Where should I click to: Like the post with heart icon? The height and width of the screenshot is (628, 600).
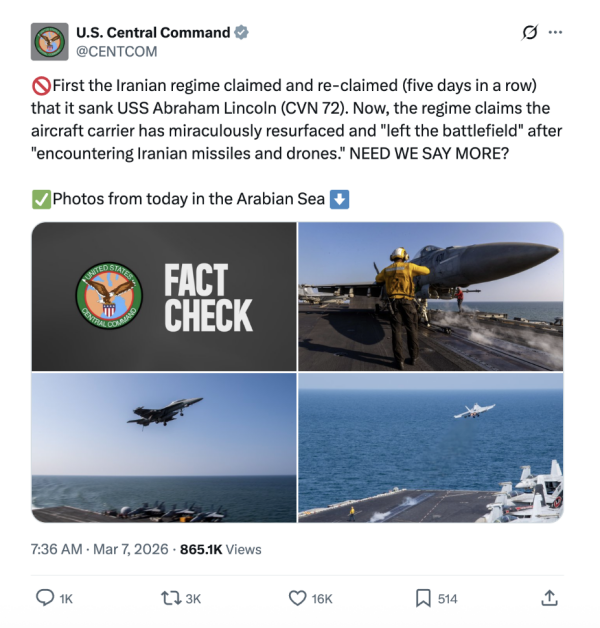[297, 598]
